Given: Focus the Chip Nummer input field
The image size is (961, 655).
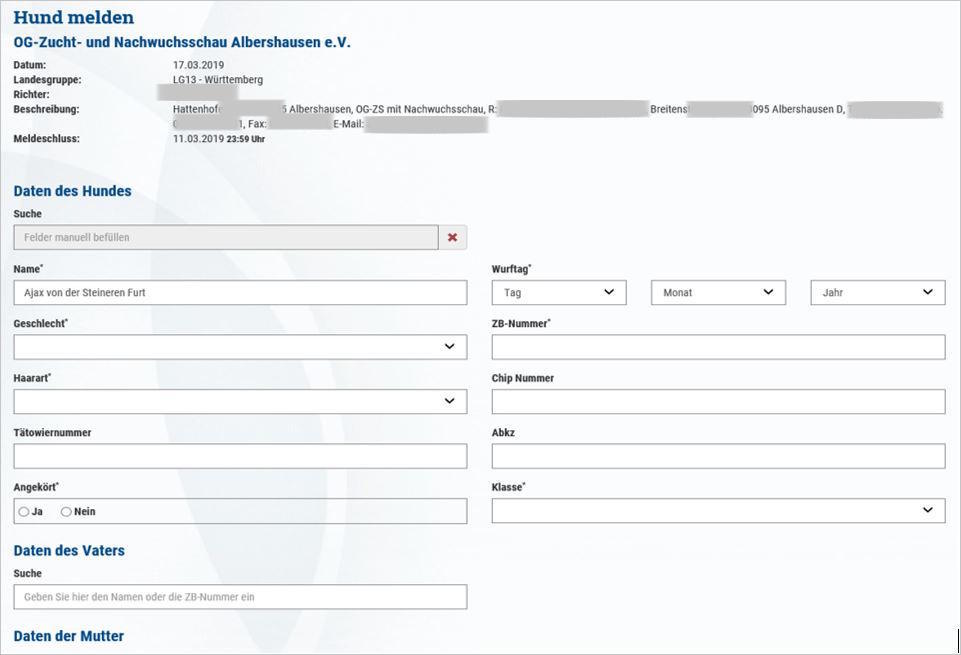Looking at the screenshot, I should click(x=718, y=401).
